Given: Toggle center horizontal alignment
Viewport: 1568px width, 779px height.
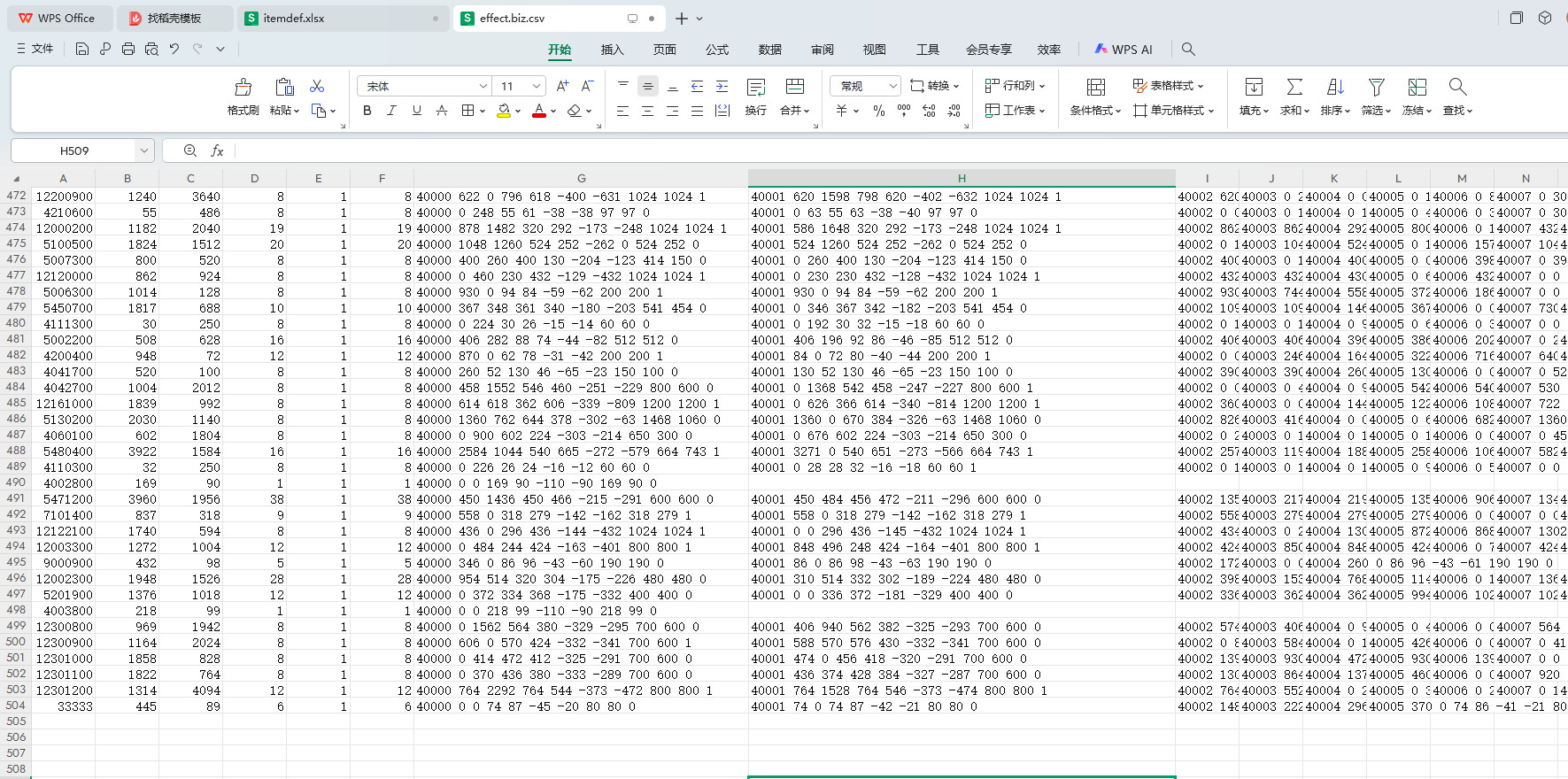Looking at the screenshot, I should pyautogui.click(x=648, y=111).
